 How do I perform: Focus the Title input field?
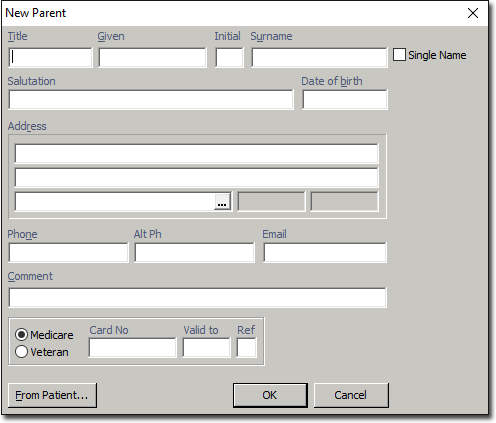coord(50,58)
